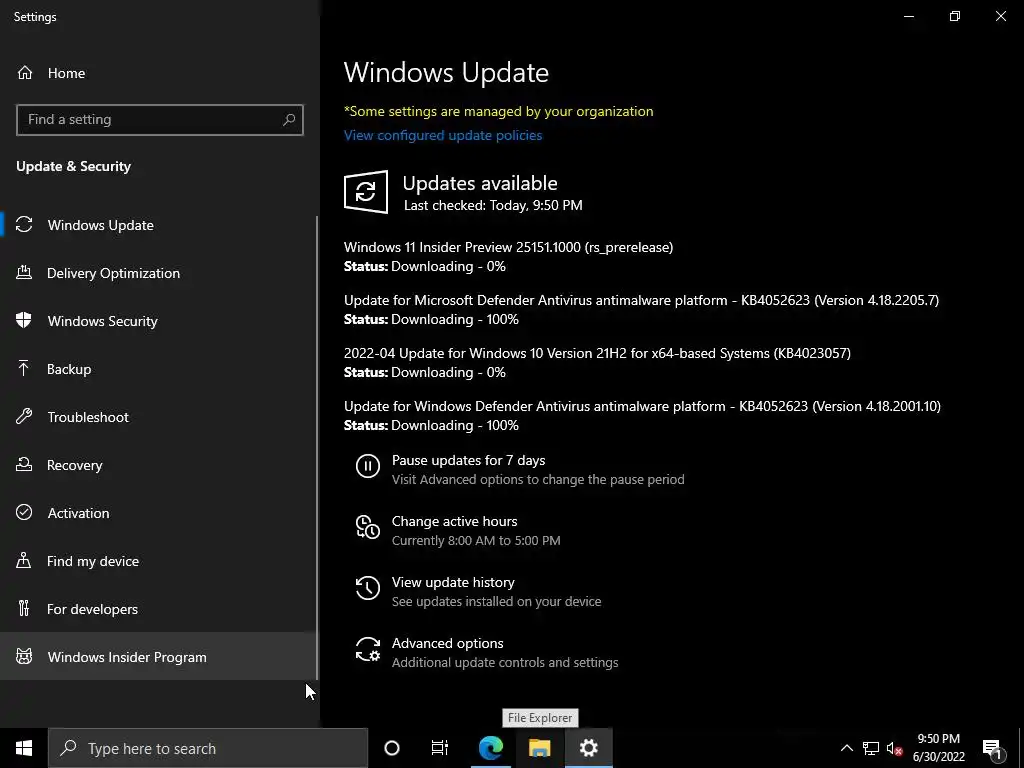1024x768 pixels.
Task: Click the Find my device icon
Action: pyautogui.click(x=24, y=561)
